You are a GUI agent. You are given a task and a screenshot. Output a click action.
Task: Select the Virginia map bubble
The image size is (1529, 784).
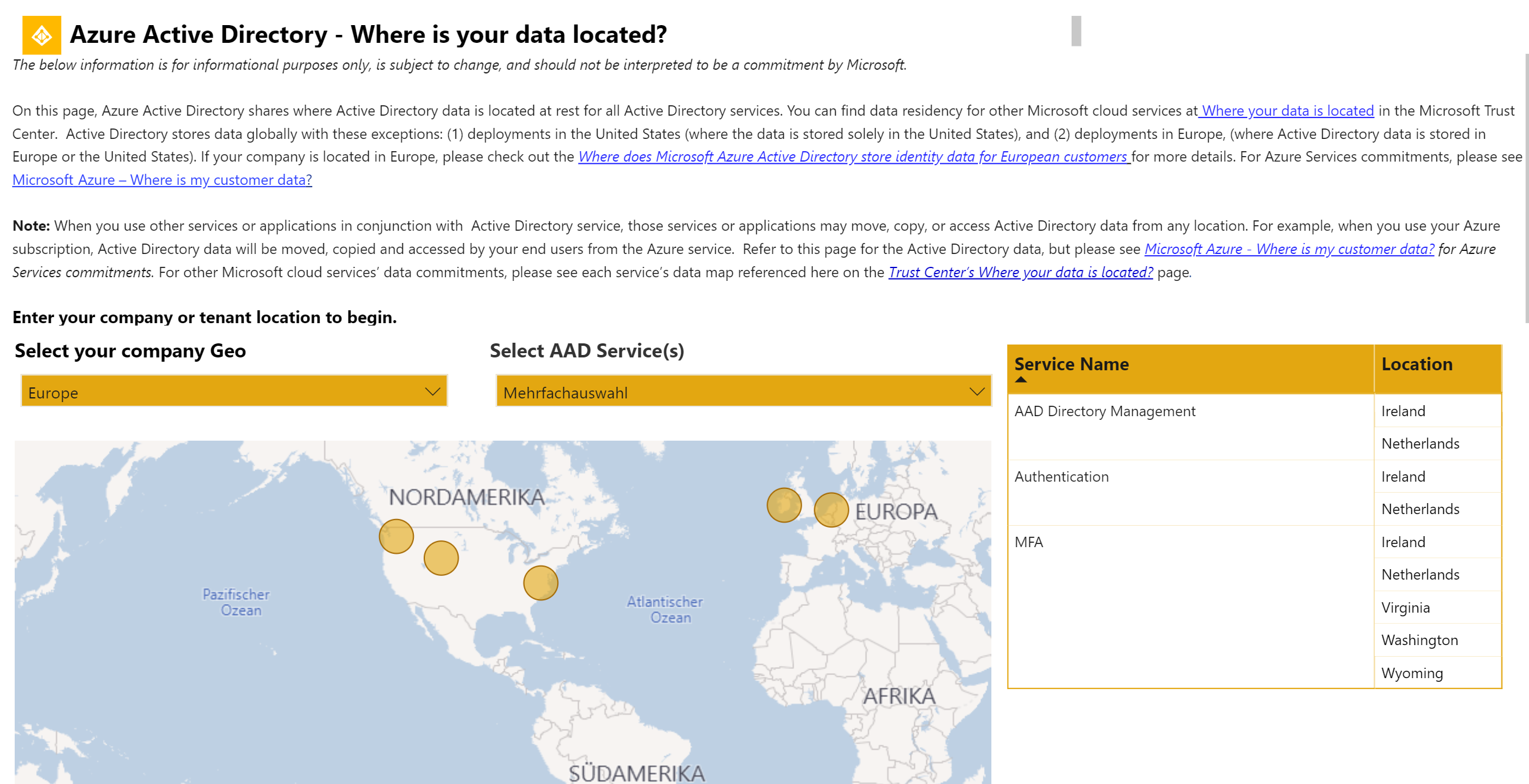click(x=540, y=583)
